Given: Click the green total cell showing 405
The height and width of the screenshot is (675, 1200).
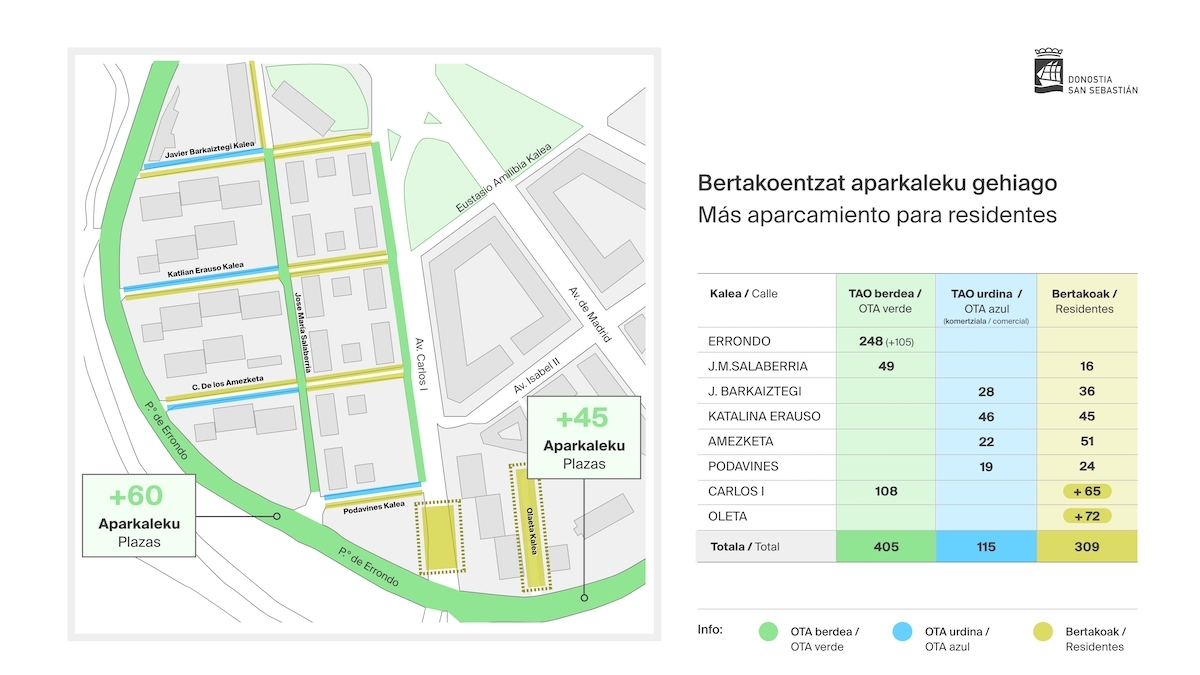Looking at the screenshot, I should 885,546.
